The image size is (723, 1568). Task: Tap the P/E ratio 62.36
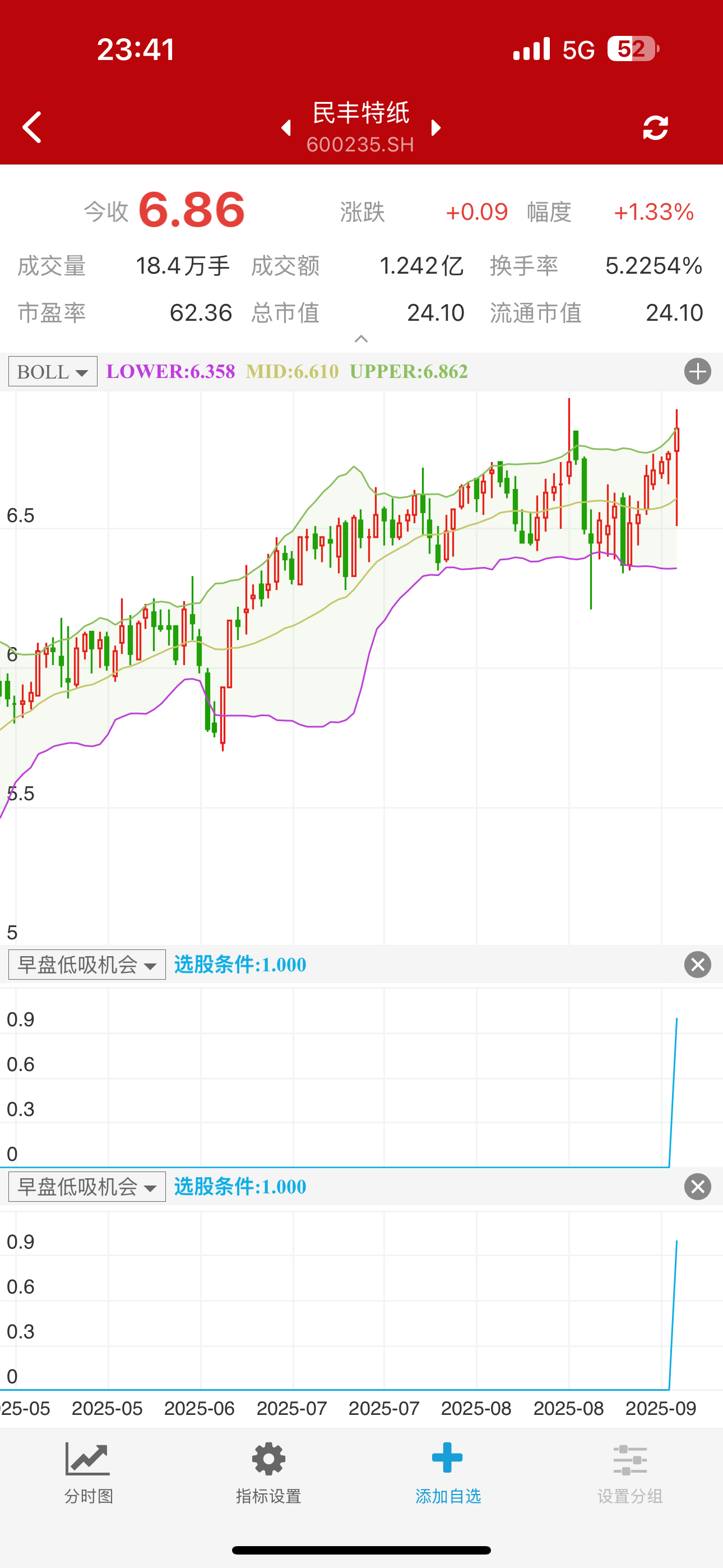click(201, 313)
